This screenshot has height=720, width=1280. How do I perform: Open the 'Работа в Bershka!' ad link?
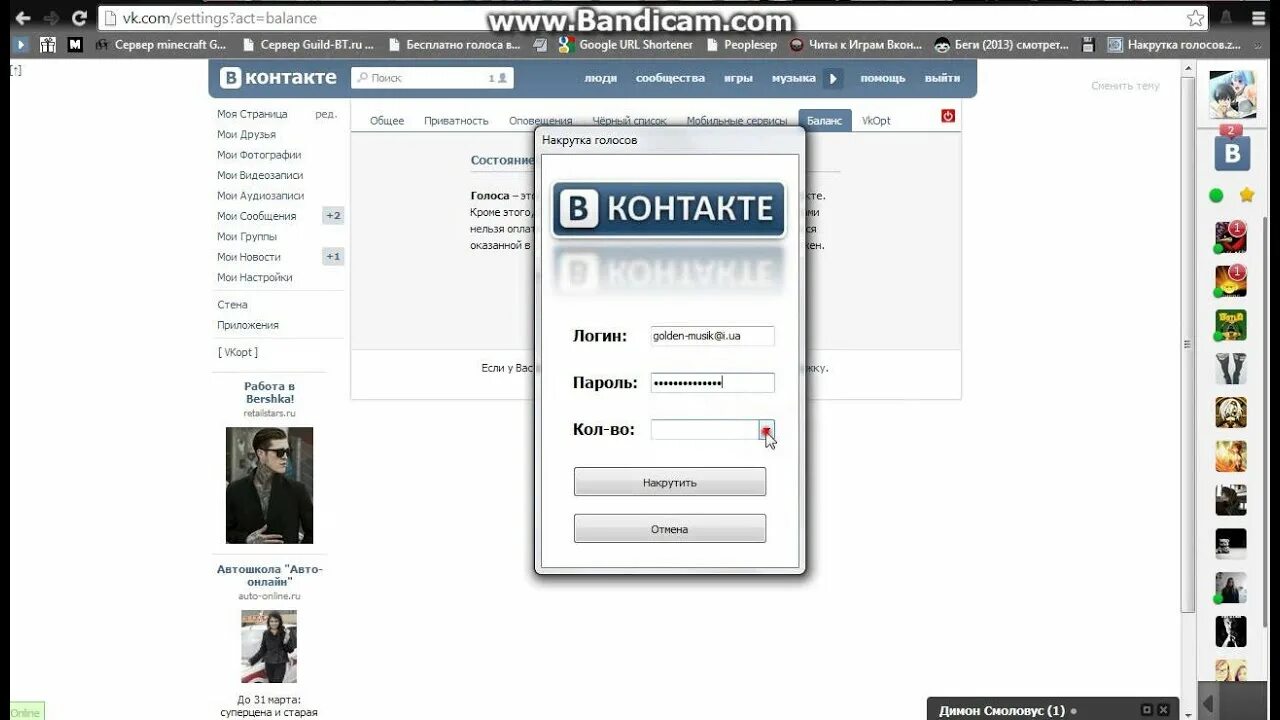[269, 392]
